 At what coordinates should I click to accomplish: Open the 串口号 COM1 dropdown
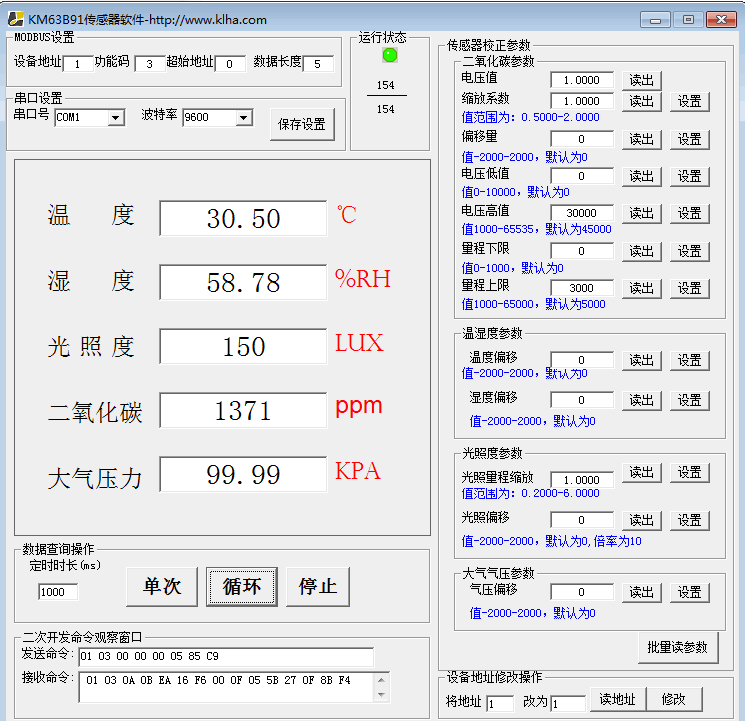pyautogui.click(x=115, y=117)
